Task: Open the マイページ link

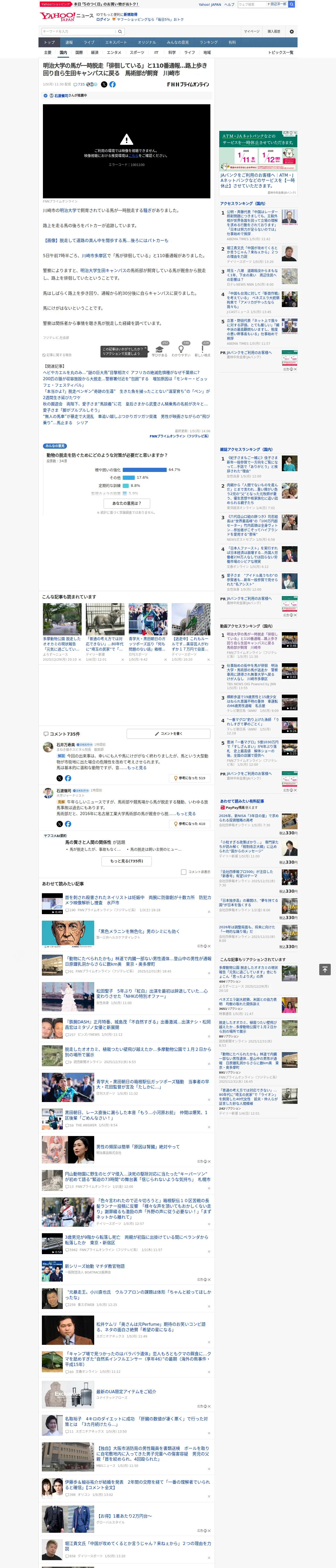Action: click(251, 31)
